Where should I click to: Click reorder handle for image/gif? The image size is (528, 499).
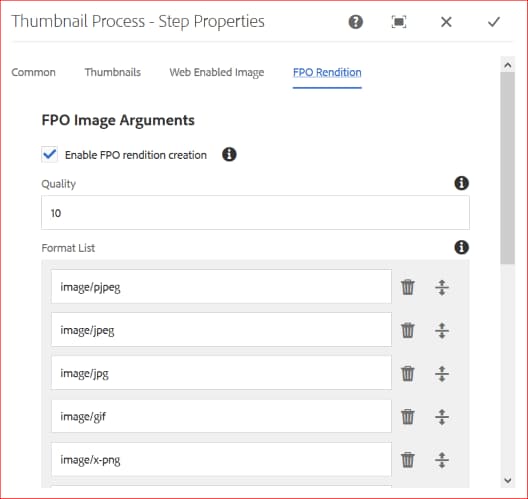pyautogui.click(x=442, y=417)
